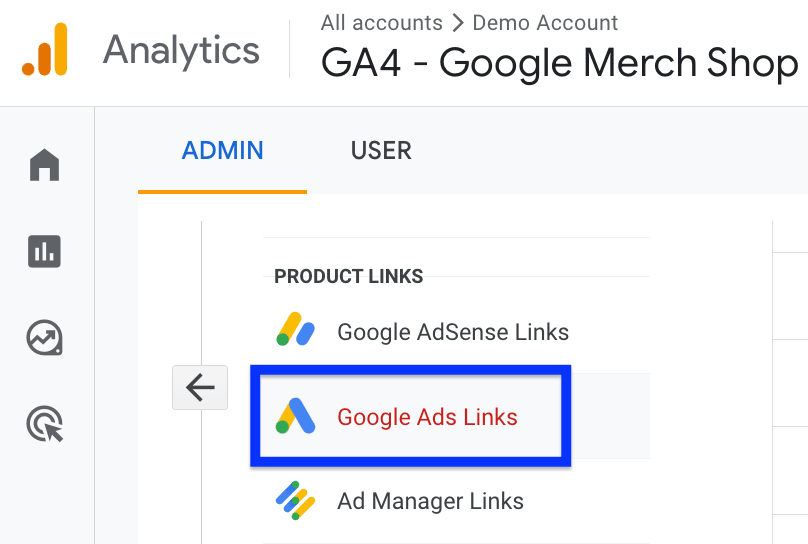This screenshot has height=544, width=808.
Task: Click the Google Ads logo icon
Action: coord(296,416)
